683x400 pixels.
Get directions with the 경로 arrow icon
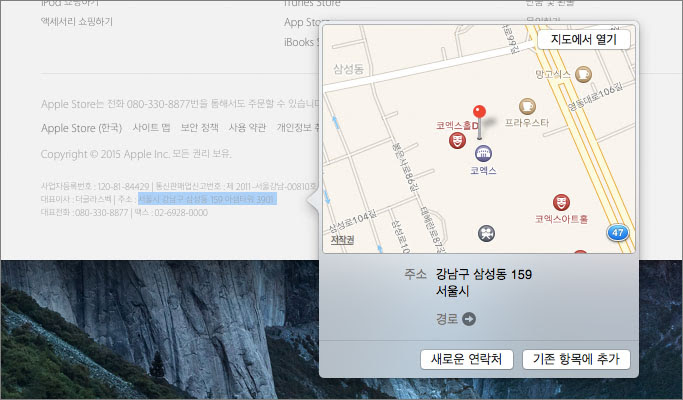pos(469,319)
